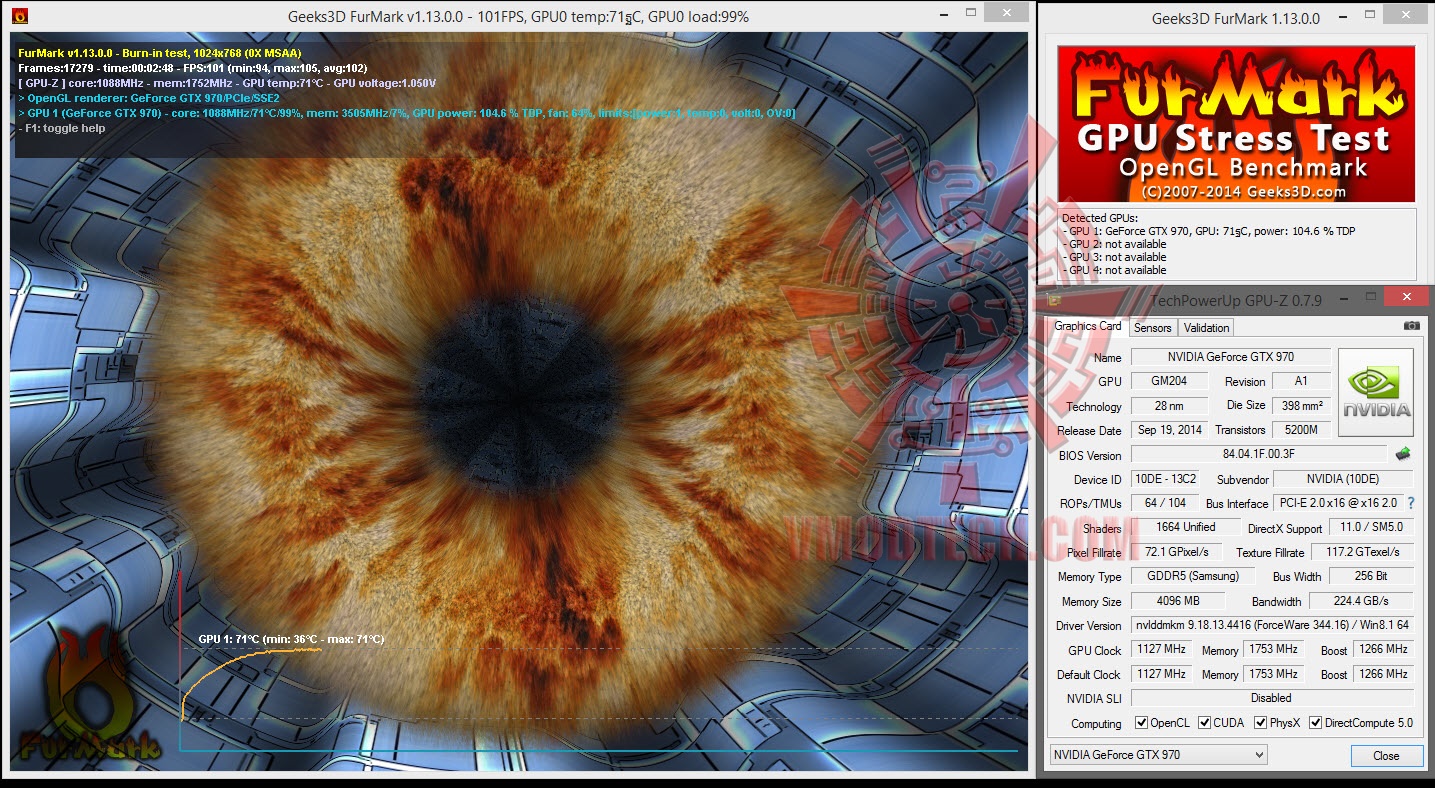The image size is (1435, 788).
Task: Click the Memory Size field 4096 MB
Action: [x=1178, y=601]
